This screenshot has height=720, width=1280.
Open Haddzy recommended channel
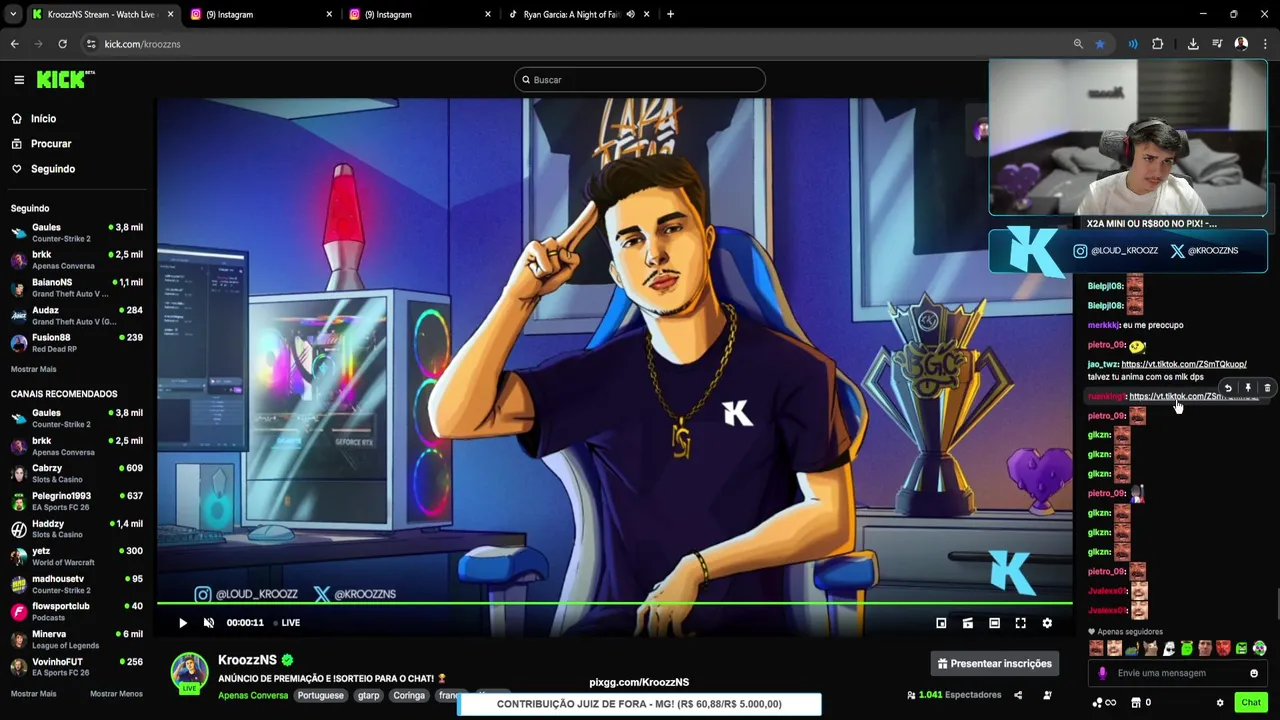coord(77,529)
